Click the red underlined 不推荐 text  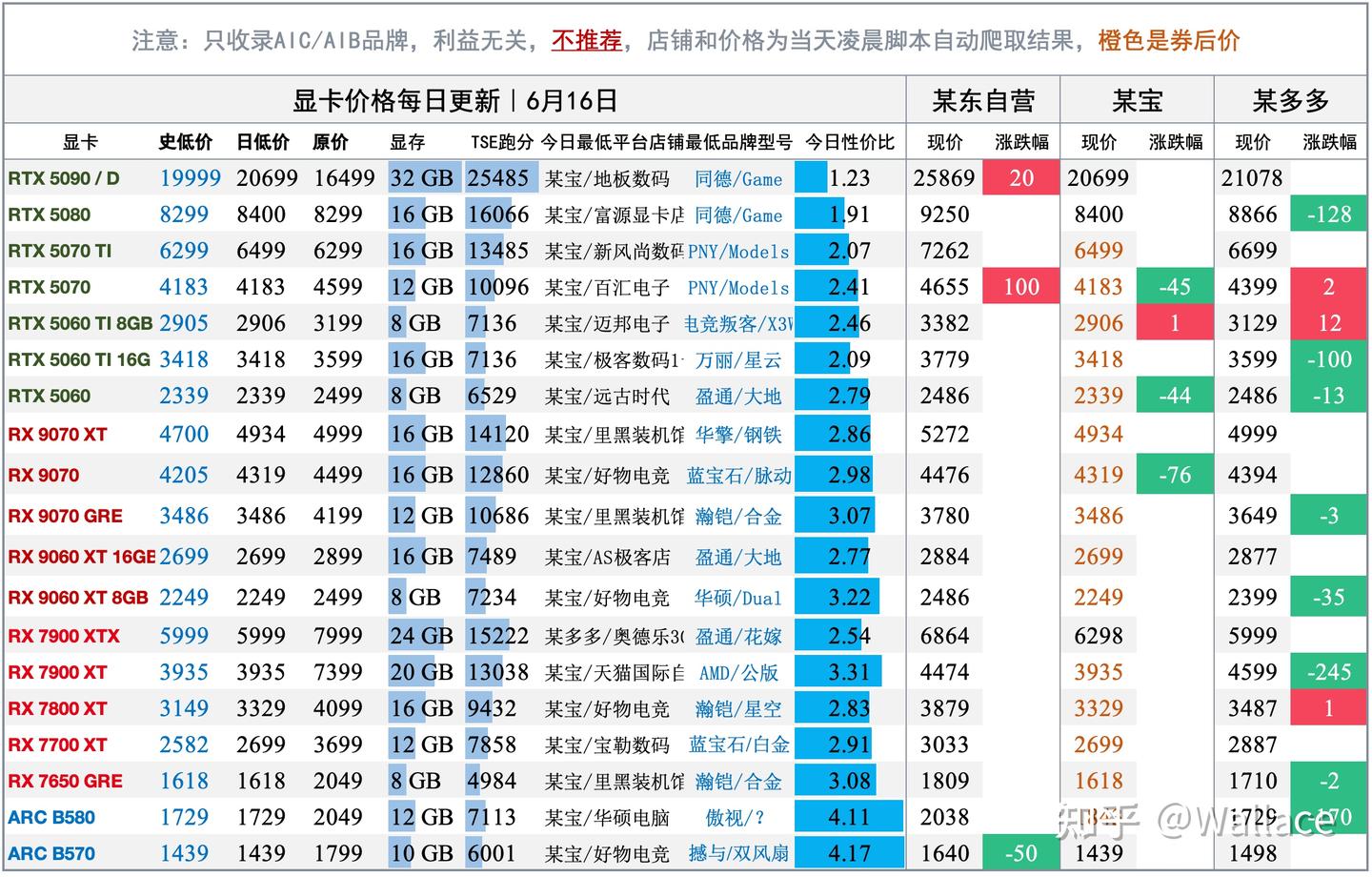[587, 40]
